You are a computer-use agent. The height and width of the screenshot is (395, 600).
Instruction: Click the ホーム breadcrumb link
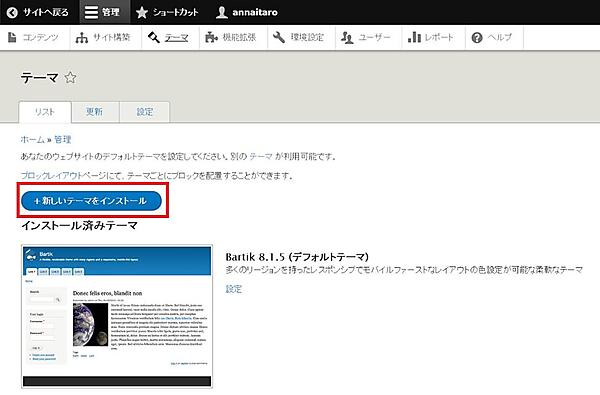(33, 139)
